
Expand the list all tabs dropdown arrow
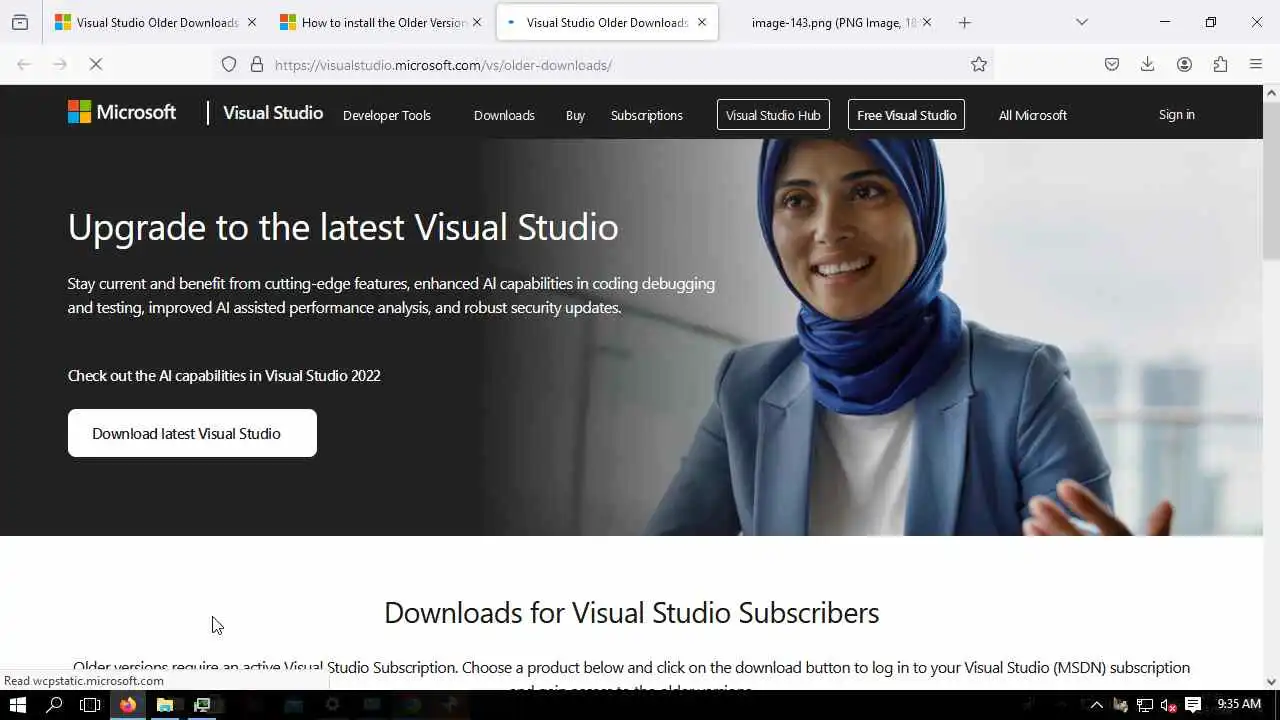point(1082,22)
